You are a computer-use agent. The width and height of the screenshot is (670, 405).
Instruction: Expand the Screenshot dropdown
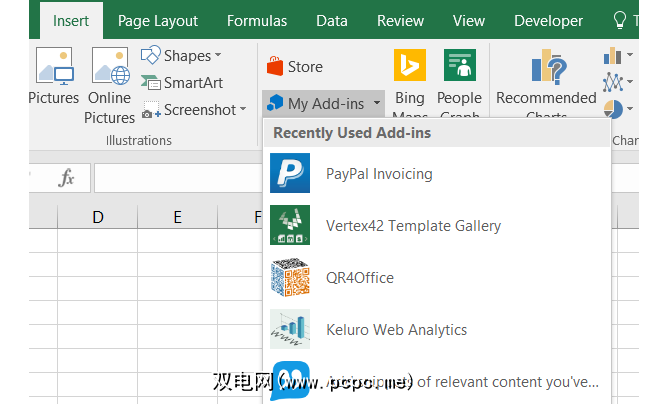point(192,110)
